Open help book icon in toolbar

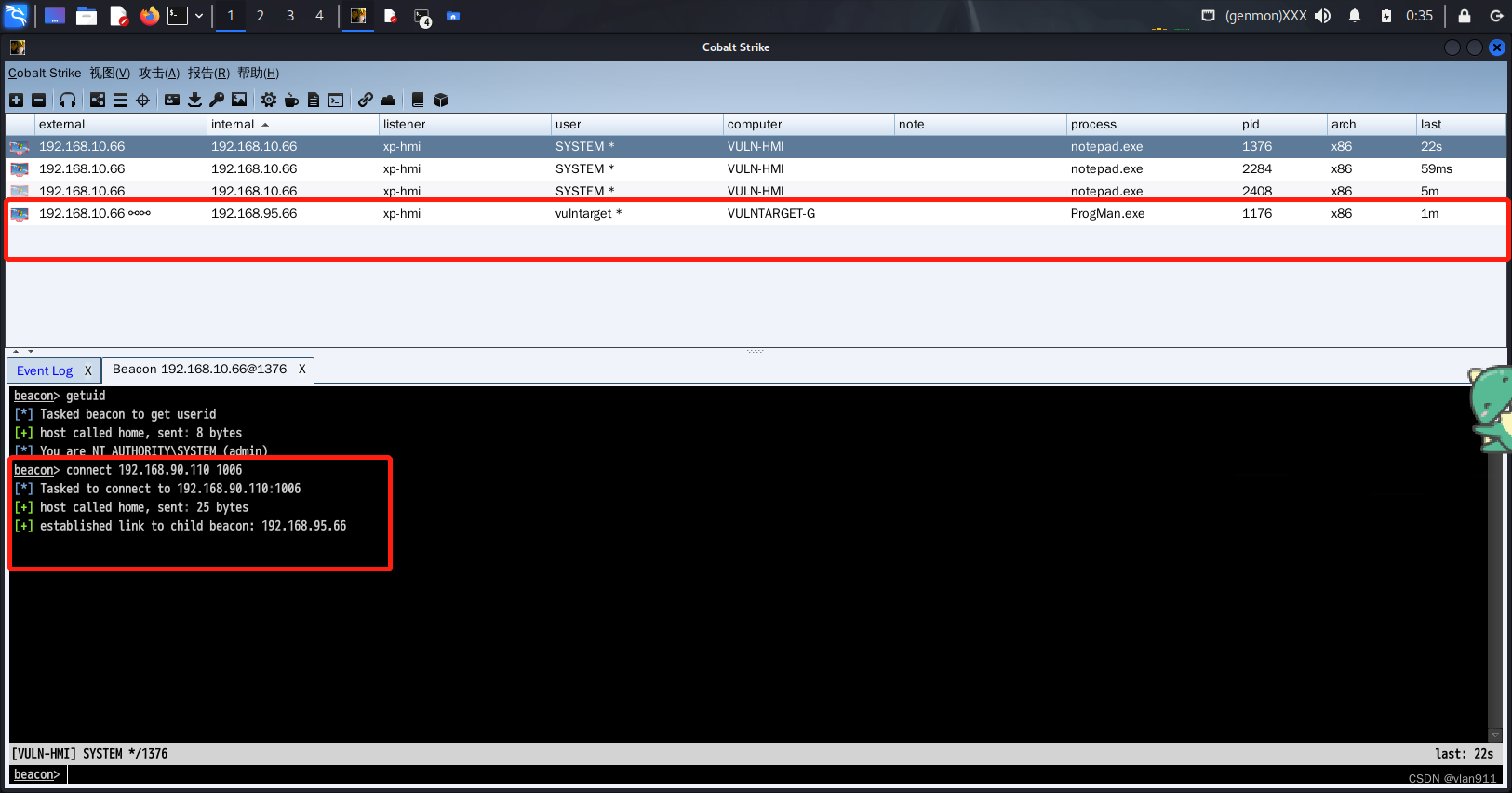(418, 100)
